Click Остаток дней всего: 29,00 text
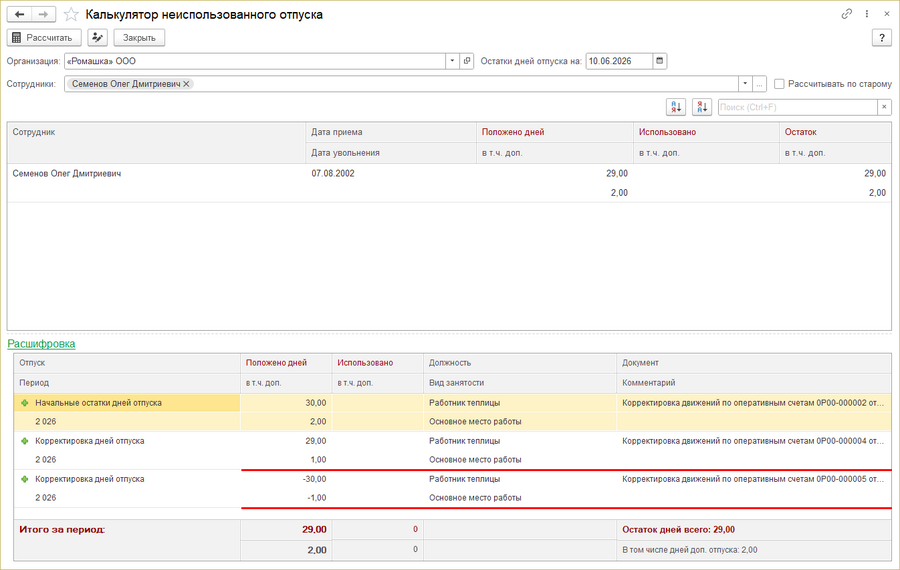Viewport: 900px width, 570px height. pos(678,530)
